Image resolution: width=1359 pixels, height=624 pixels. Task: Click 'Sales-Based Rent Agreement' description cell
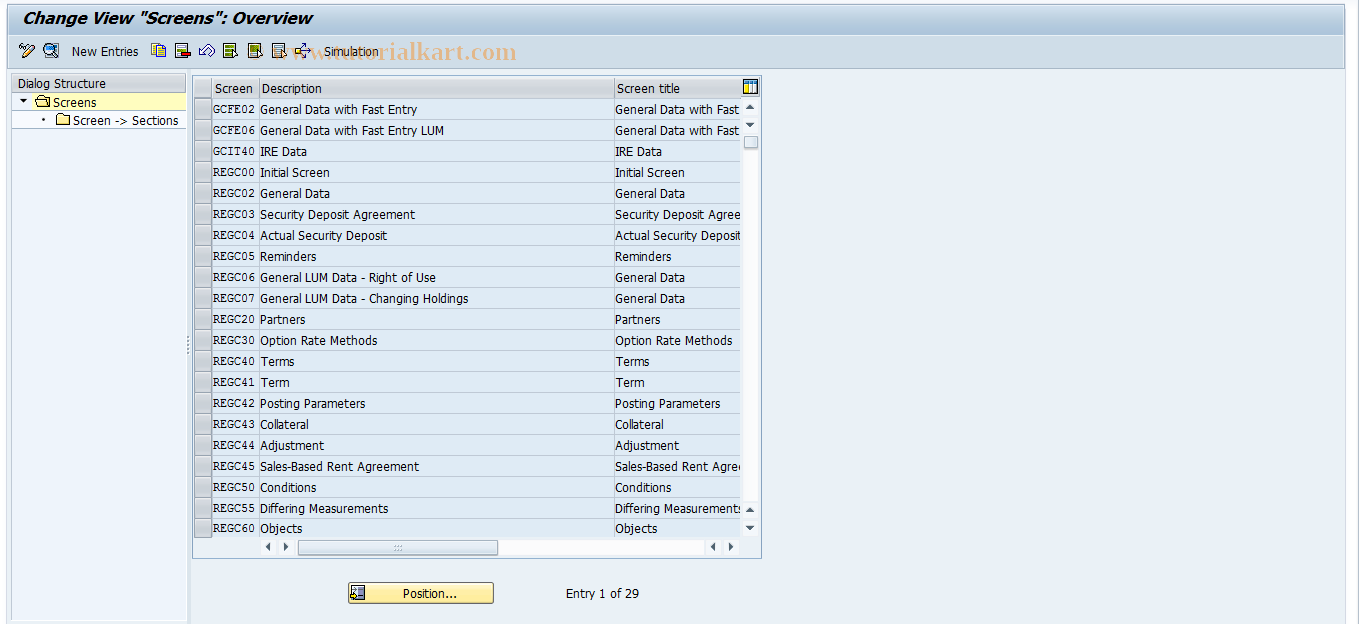(437, 467)
